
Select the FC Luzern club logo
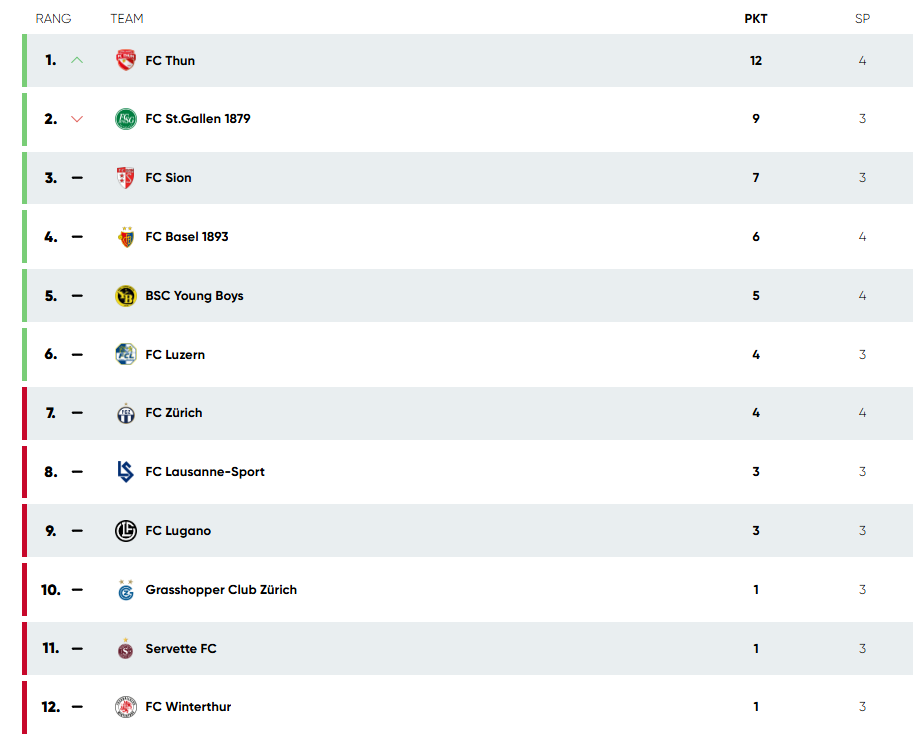tap(126, 354)
